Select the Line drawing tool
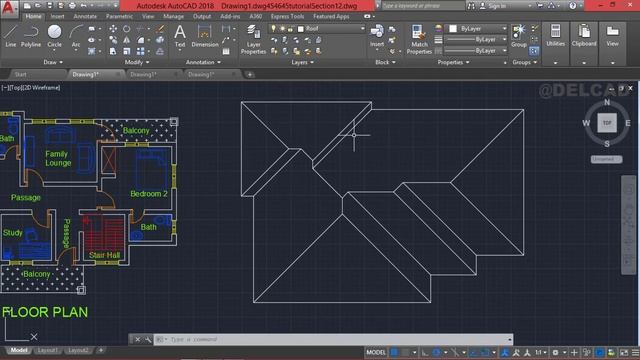Viewport: 640px width, 360px height. pyautogui.click(x=11, y=36)
